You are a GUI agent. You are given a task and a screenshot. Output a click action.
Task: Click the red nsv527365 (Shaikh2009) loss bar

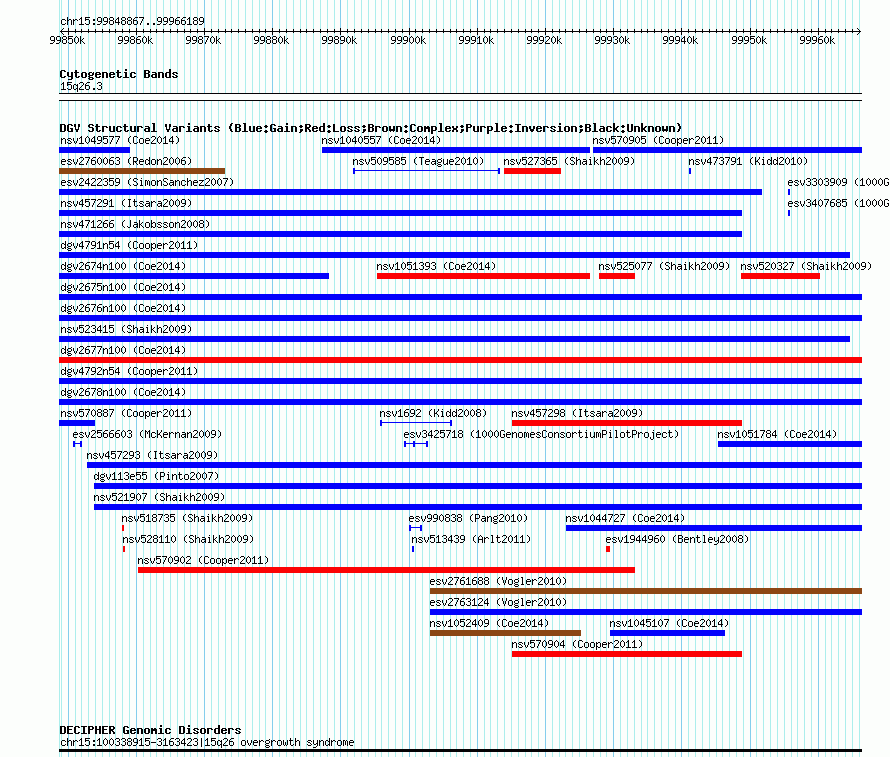coord(532,171)
